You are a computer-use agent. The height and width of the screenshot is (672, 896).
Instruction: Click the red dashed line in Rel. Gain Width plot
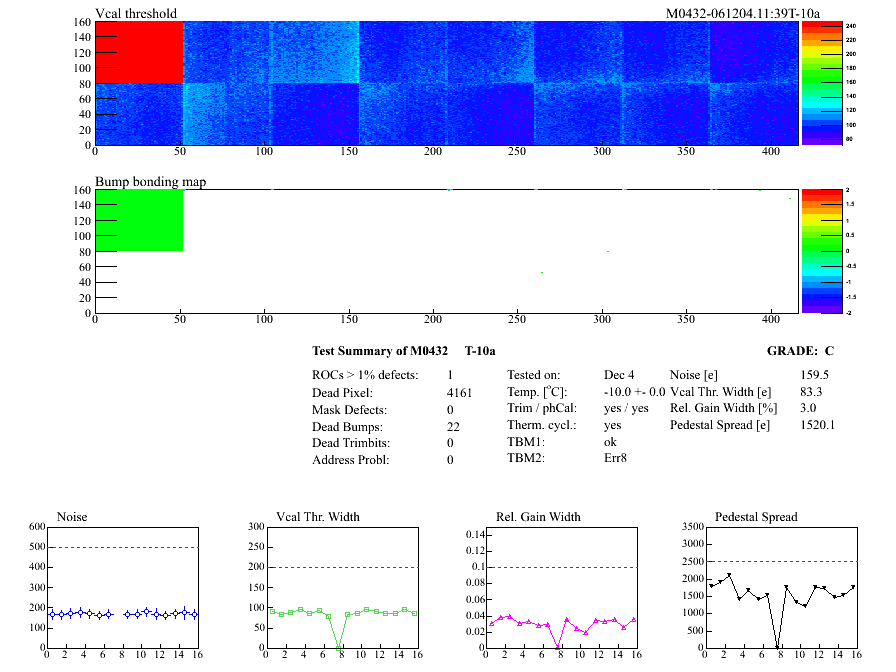coord(562,567)
